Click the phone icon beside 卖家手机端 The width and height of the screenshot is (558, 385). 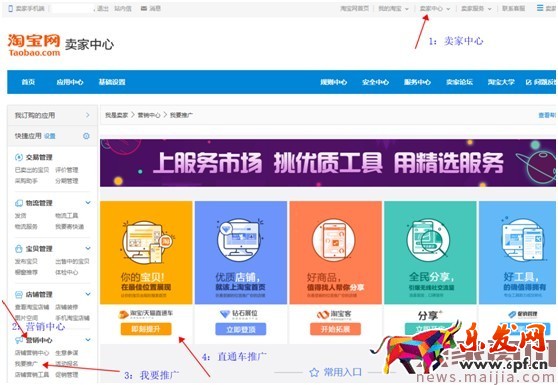[x=10, y=8]
